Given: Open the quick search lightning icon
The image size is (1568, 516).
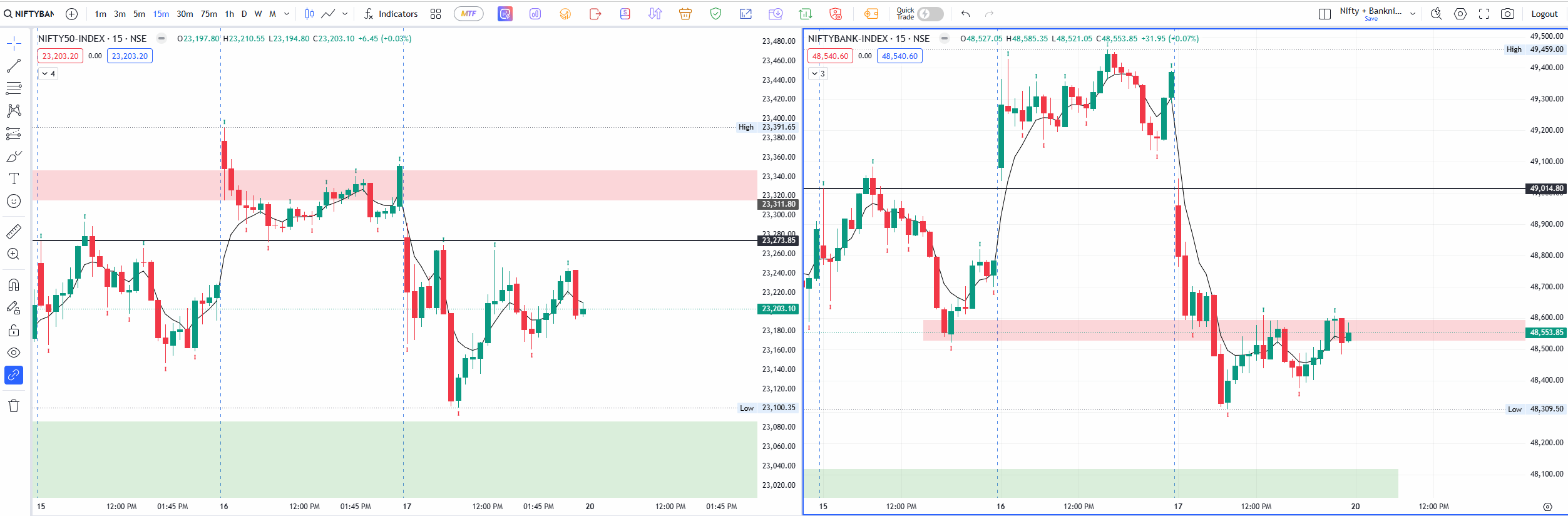Looking at the screenshot, I should (x=1437, y=14).
